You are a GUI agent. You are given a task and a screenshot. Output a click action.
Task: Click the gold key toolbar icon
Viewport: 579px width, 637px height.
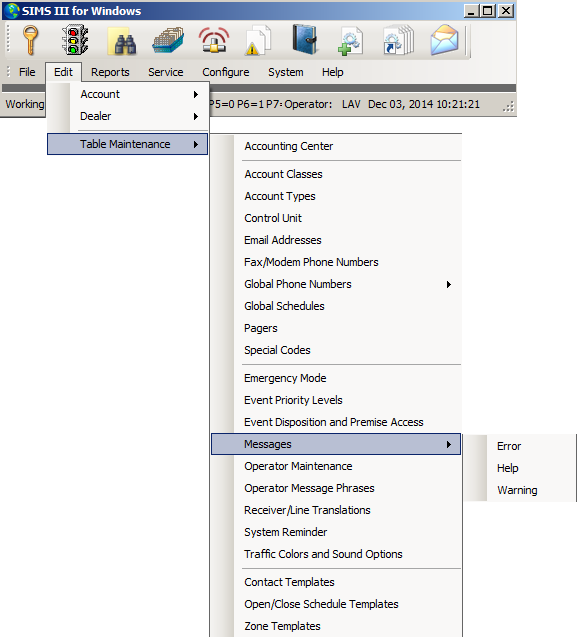click(30, 40)
